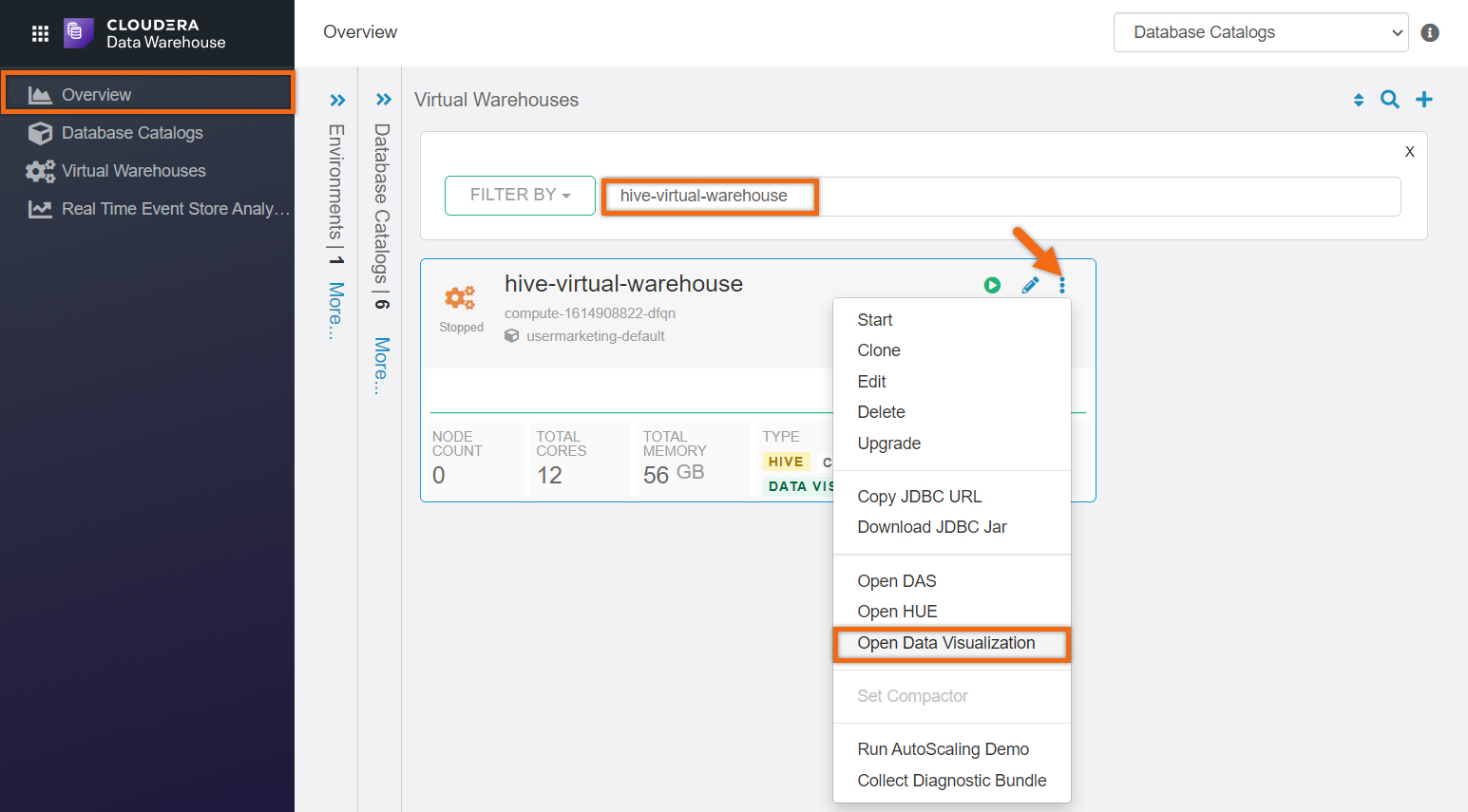Select Open DAS menu entry
1468x812 pixels.
[952, 581]
